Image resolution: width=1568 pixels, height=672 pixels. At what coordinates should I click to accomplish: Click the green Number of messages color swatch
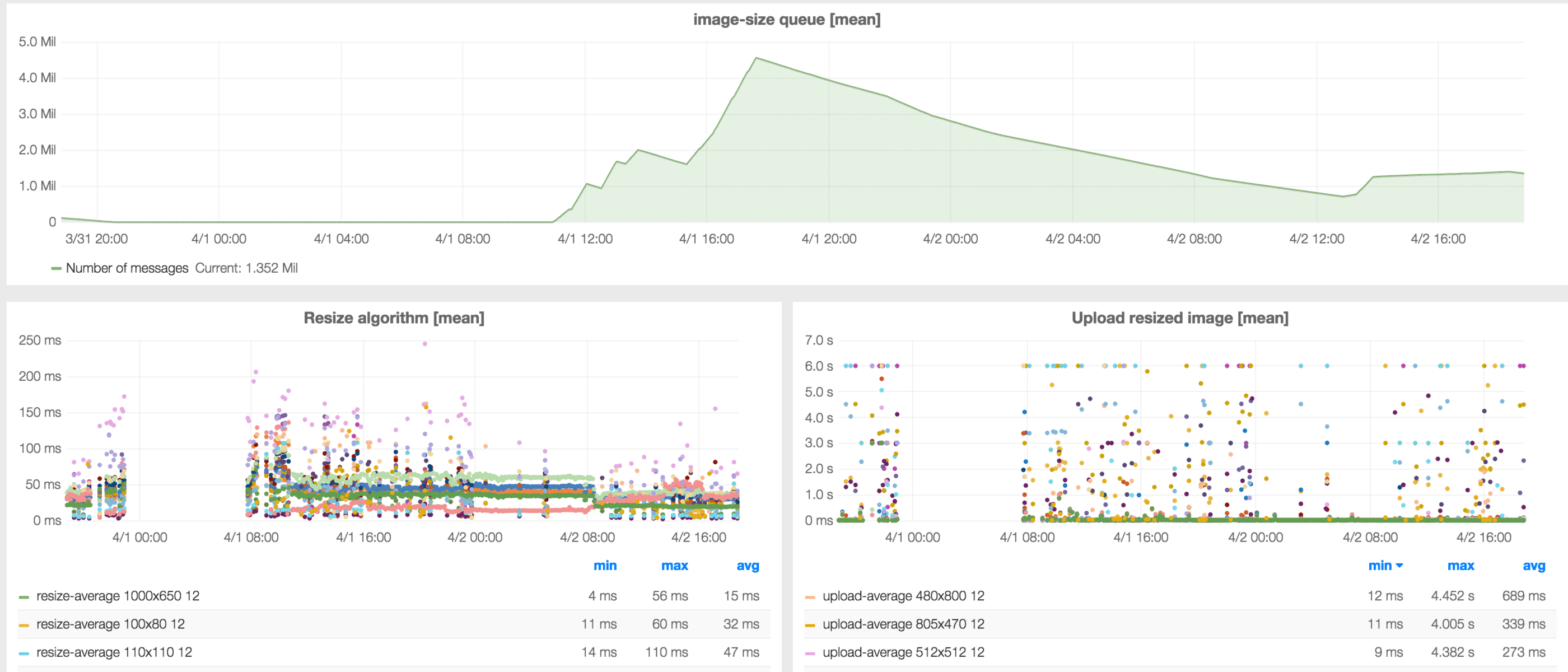click(56, 268)
